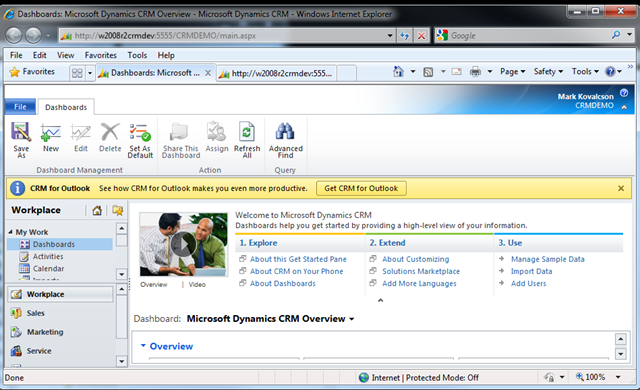This screenshot has height=390, width=640.
Task: Collapse the My Work tree group
Action: coord(10,232)
